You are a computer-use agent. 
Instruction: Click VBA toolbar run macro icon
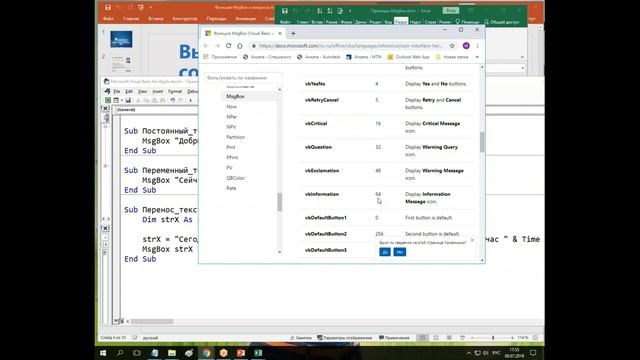(x=190, y=100)
